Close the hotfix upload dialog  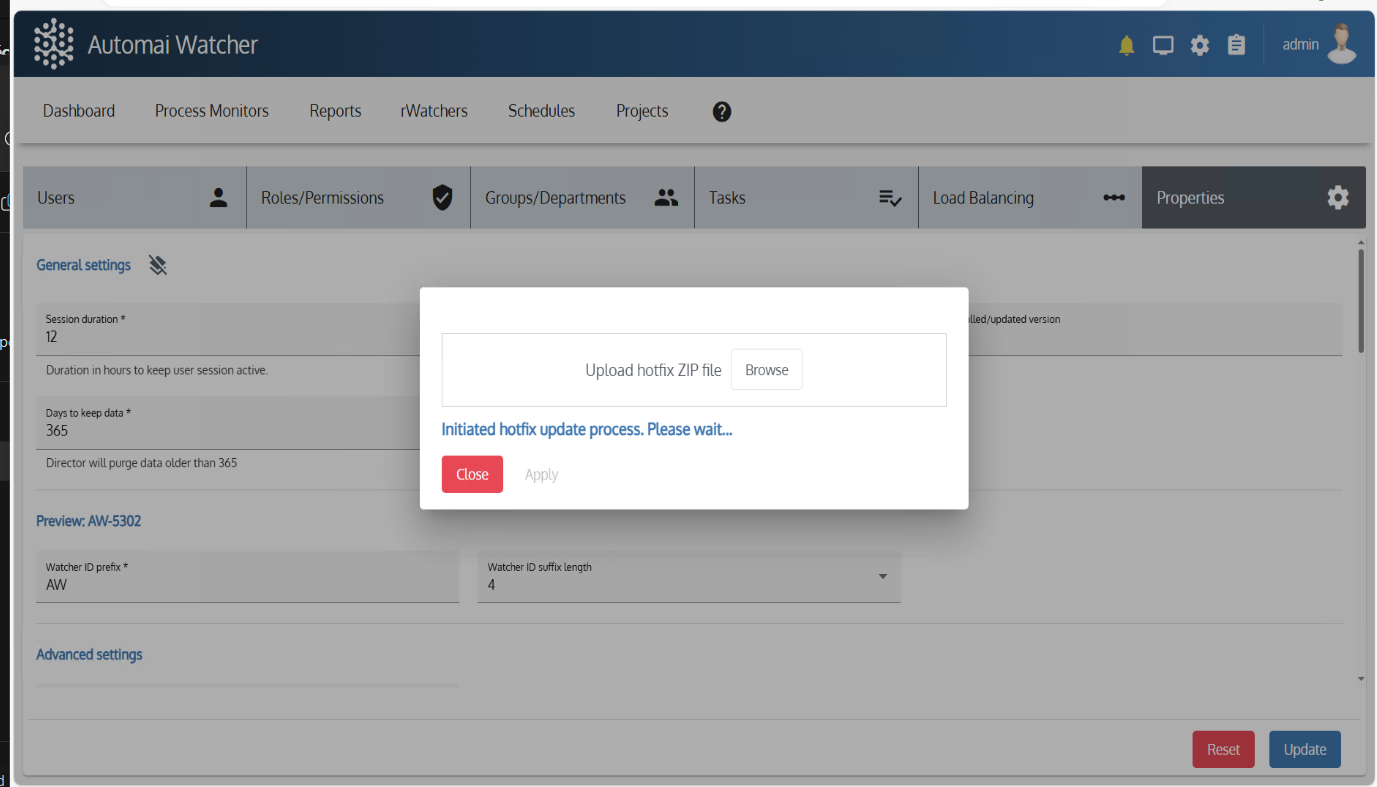(x=472, y=474)
